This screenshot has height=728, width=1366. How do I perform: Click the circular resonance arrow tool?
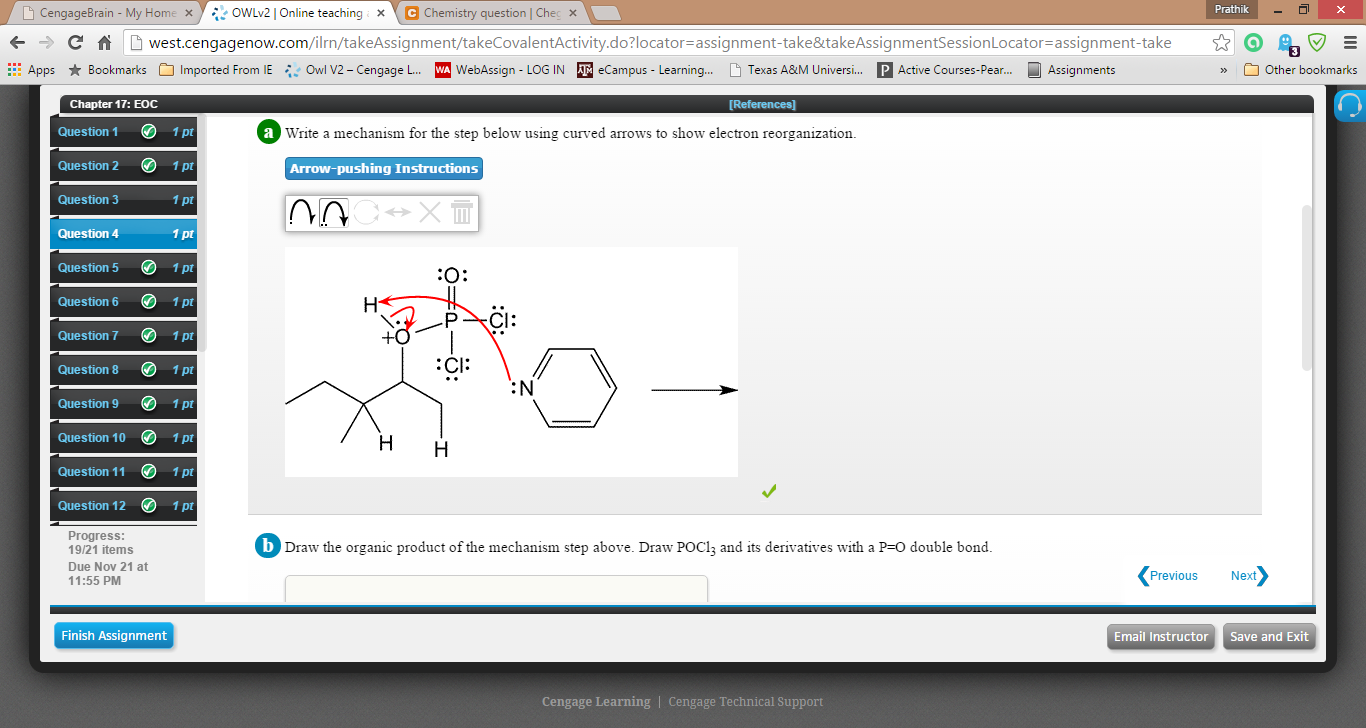[x=366, y=212]
